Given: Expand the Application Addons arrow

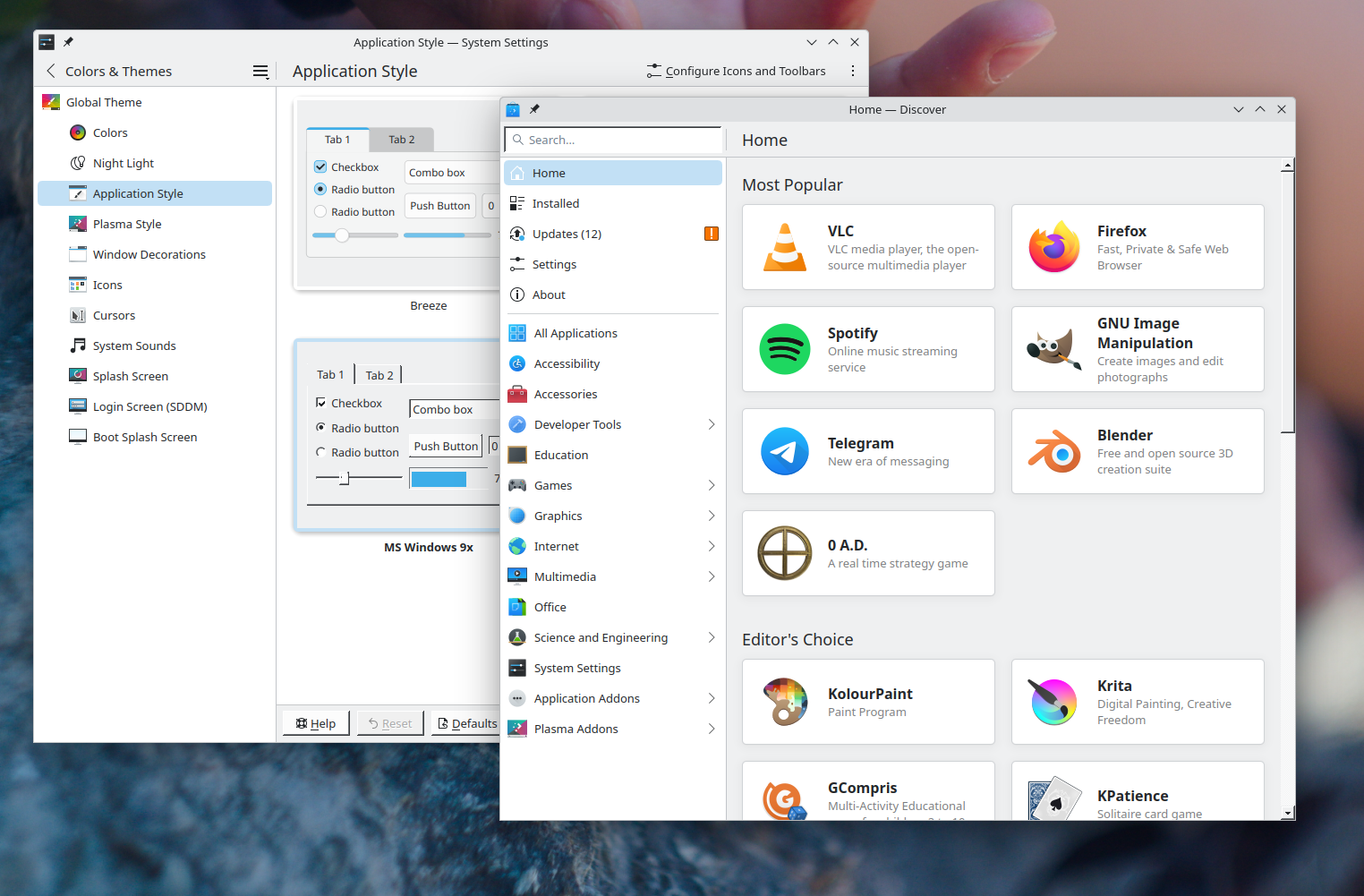Looking at the screenshot, I should click(x=712, y=698).
